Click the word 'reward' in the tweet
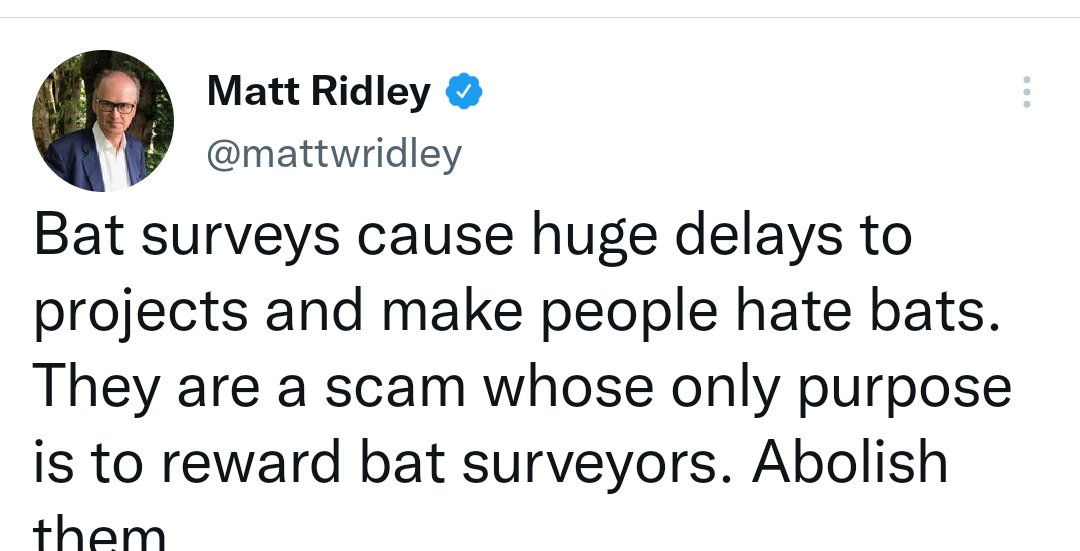This screenshot has height=551, width=1080. click(251, 463)
